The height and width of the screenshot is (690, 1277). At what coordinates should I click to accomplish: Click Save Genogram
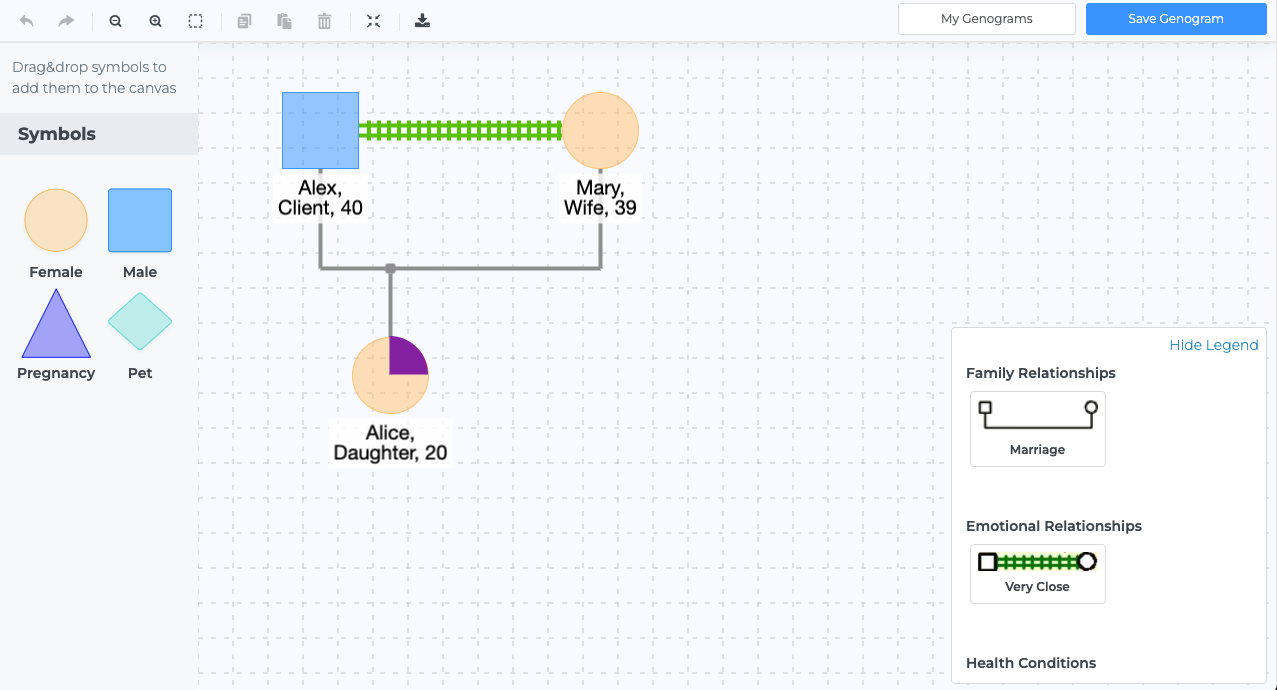[1175, 18]
